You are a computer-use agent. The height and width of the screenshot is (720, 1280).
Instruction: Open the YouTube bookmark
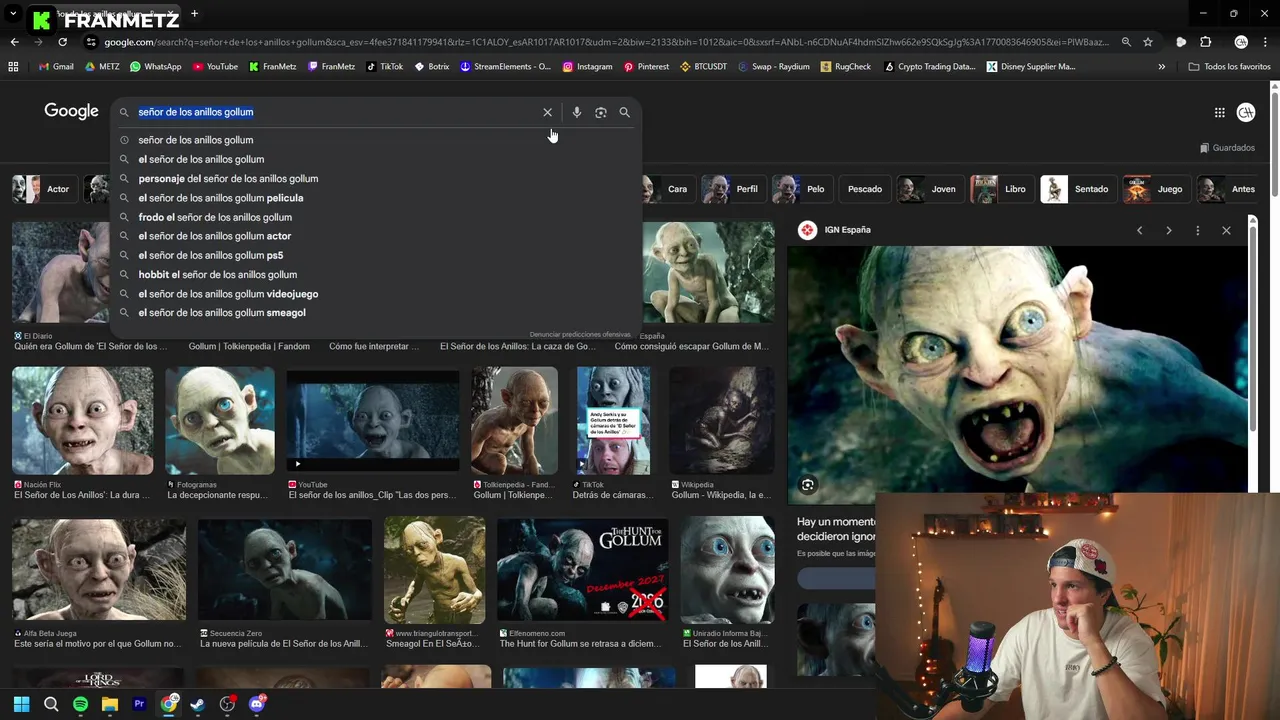pyautogui.click(x=215, y=67)
